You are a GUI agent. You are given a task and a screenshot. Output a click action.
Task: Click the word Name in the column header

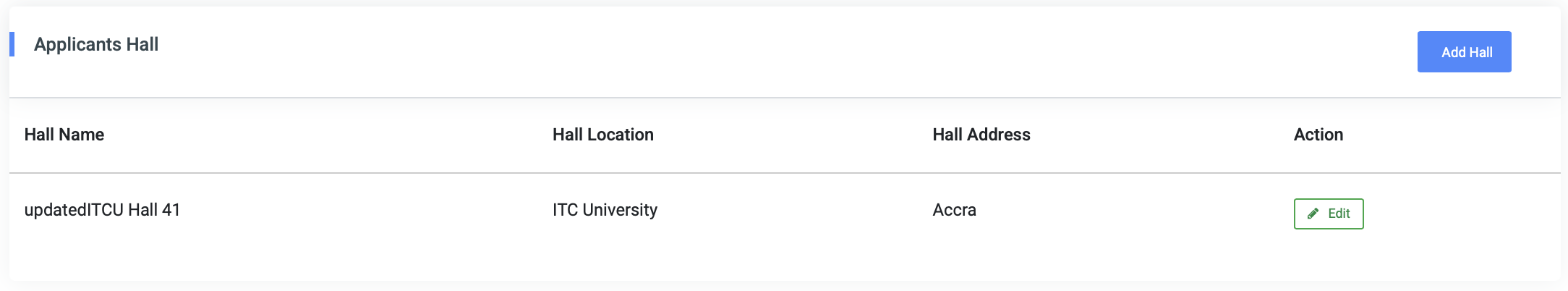tap(85, 135)
